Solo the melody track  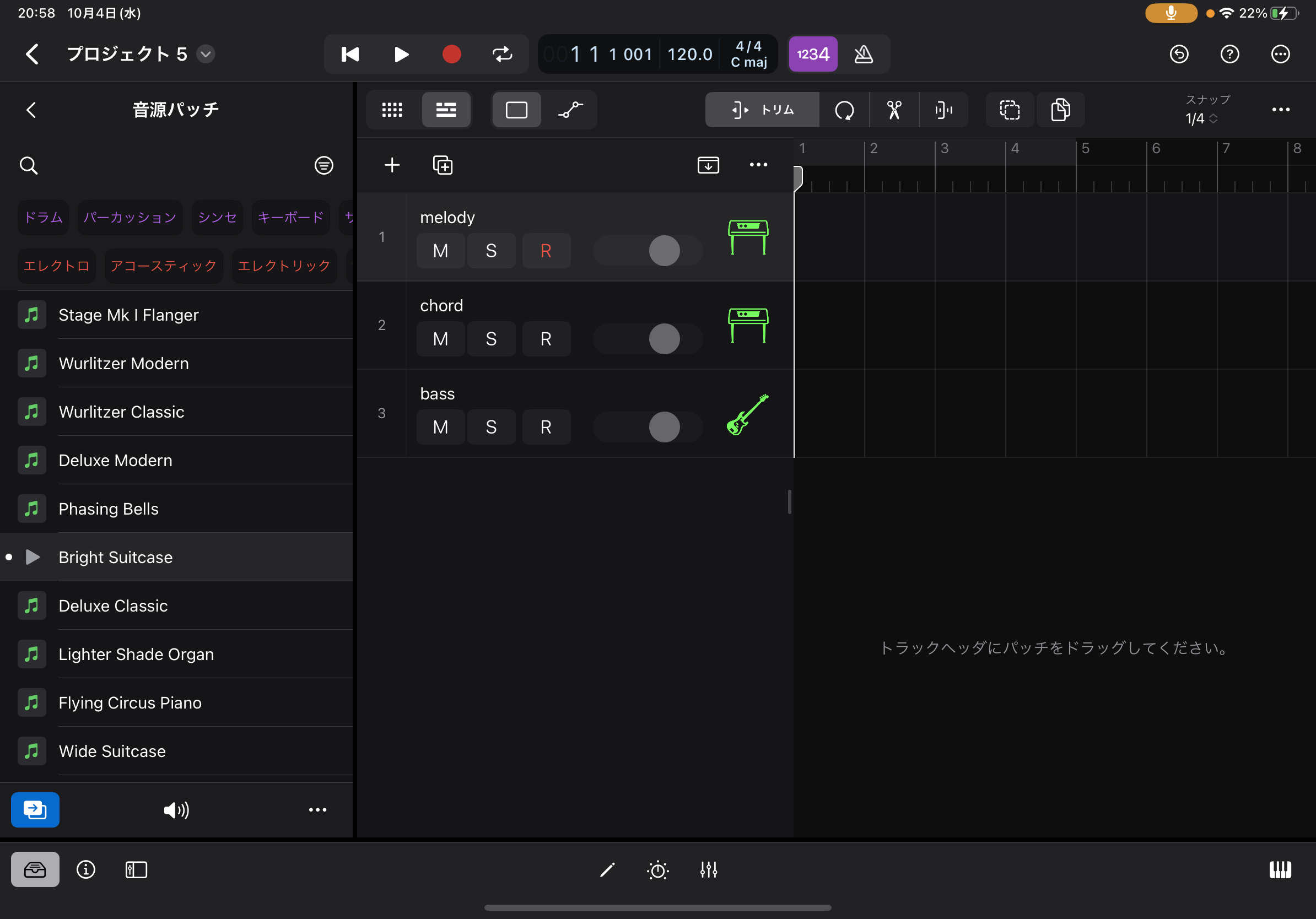[491, 251]
